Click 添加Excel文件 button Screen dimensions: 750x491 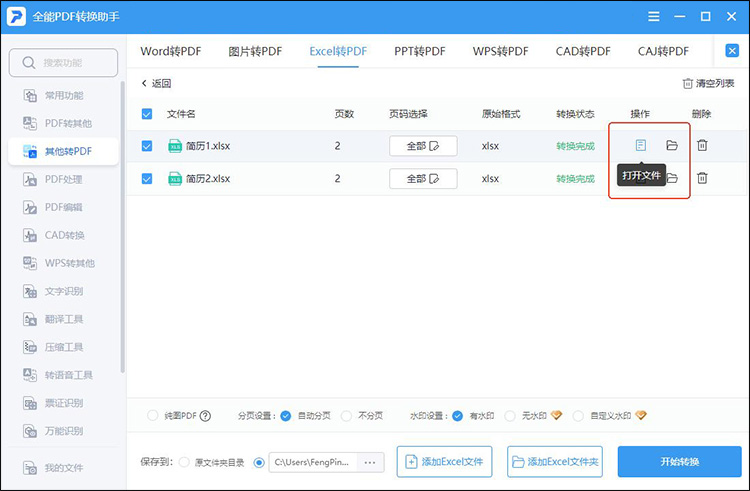point(444,462)
